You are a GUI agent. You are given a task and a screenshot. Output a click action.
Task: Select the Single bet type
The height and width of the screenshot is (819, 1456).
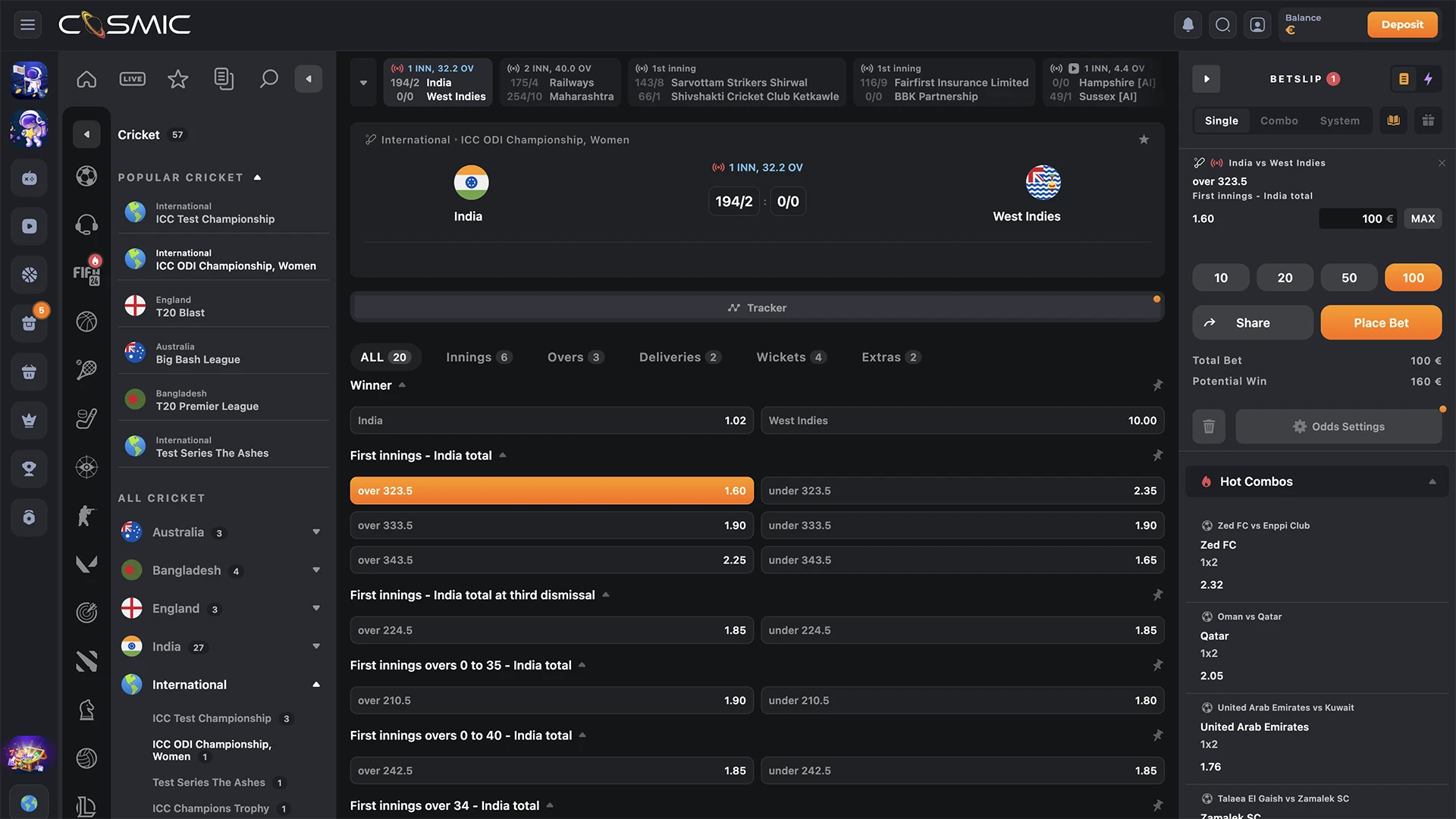(1221, 121)
